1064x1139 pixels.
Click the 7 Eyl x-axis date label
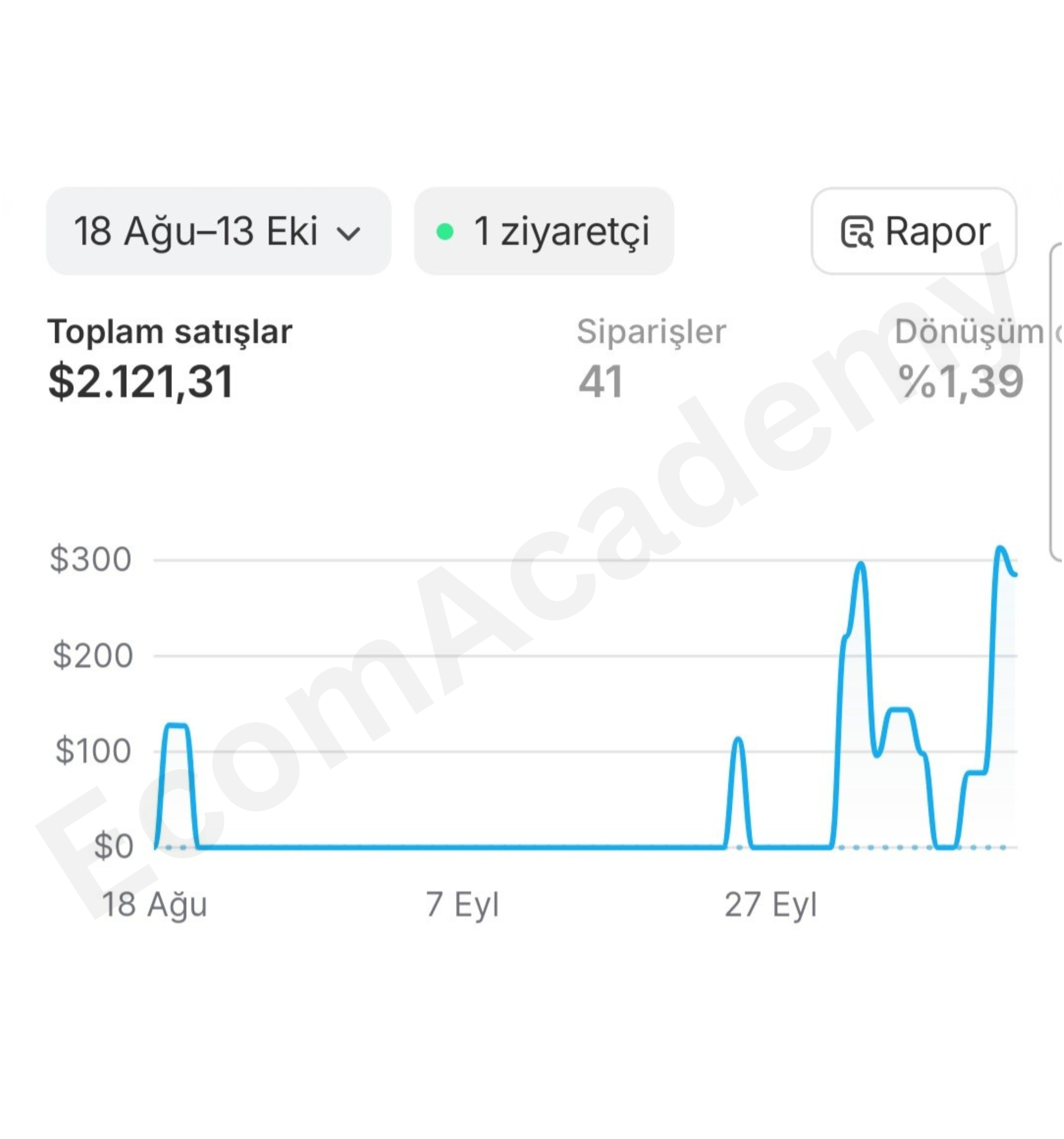click(462, 905)
